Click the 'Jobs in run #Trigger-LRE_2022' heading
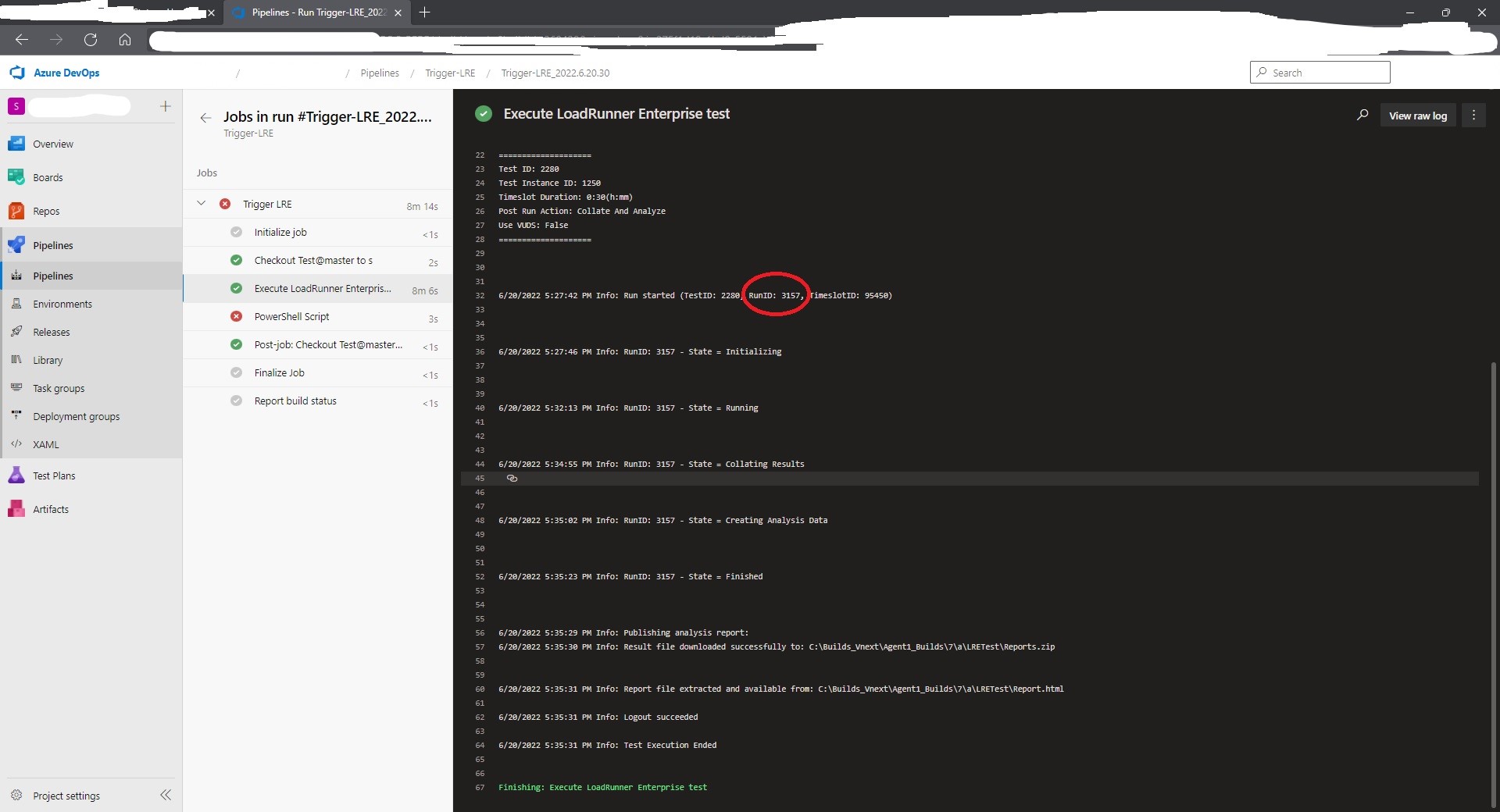Viewport: 1500px width, 812px height. (x=327, y=117)
